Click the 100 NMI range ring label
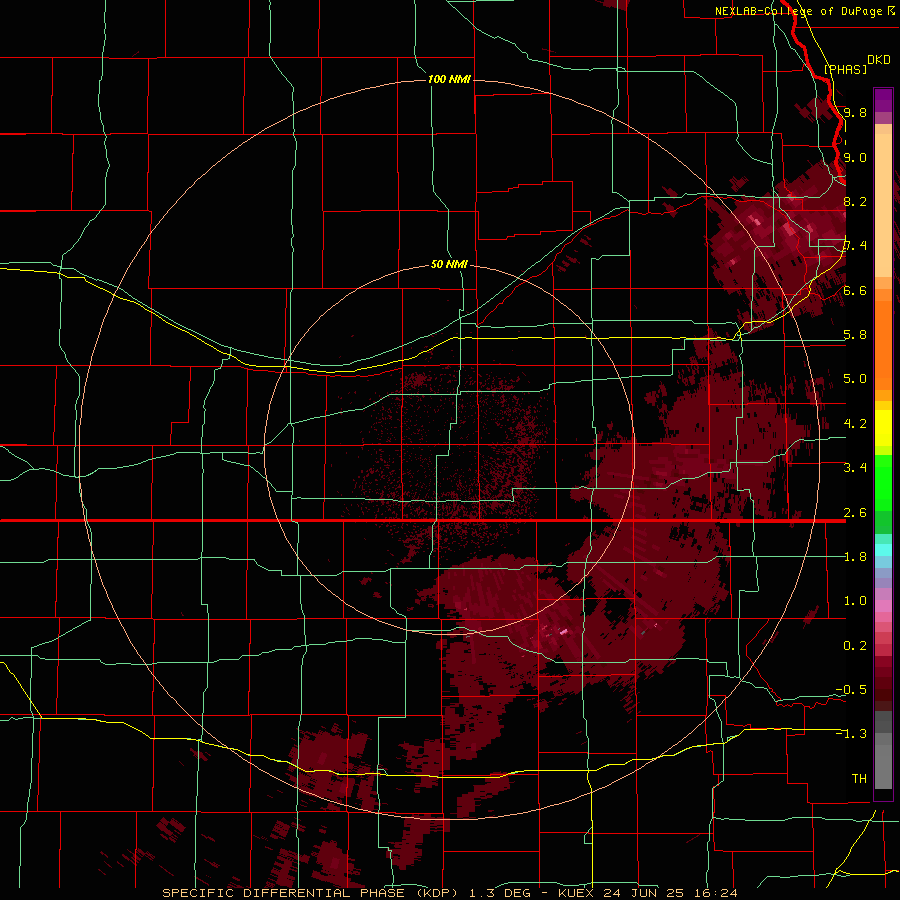This screenshot has width=900, height=900. (x=449, y=79)
